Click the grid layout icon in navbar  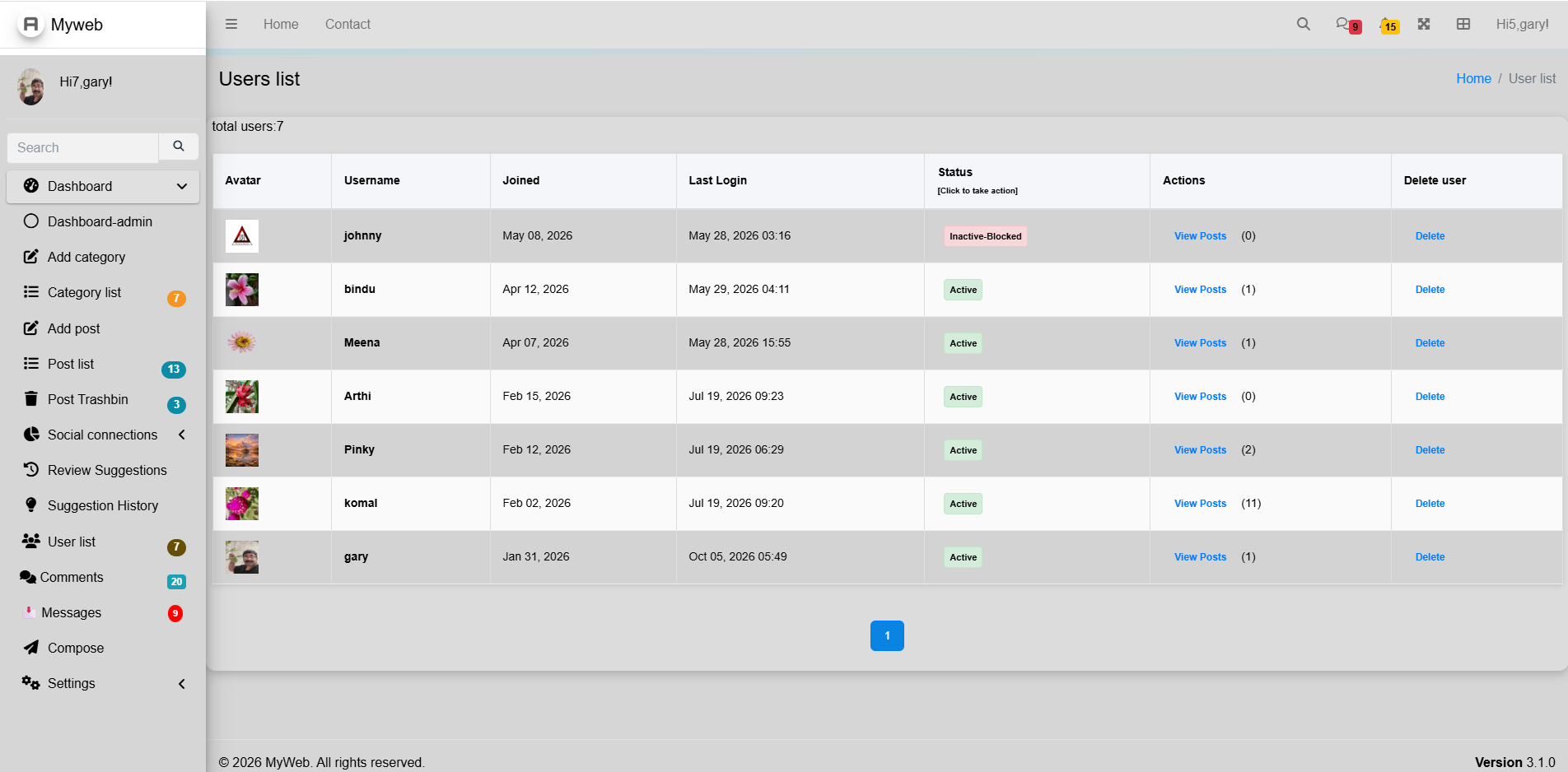pos(1463,24)
